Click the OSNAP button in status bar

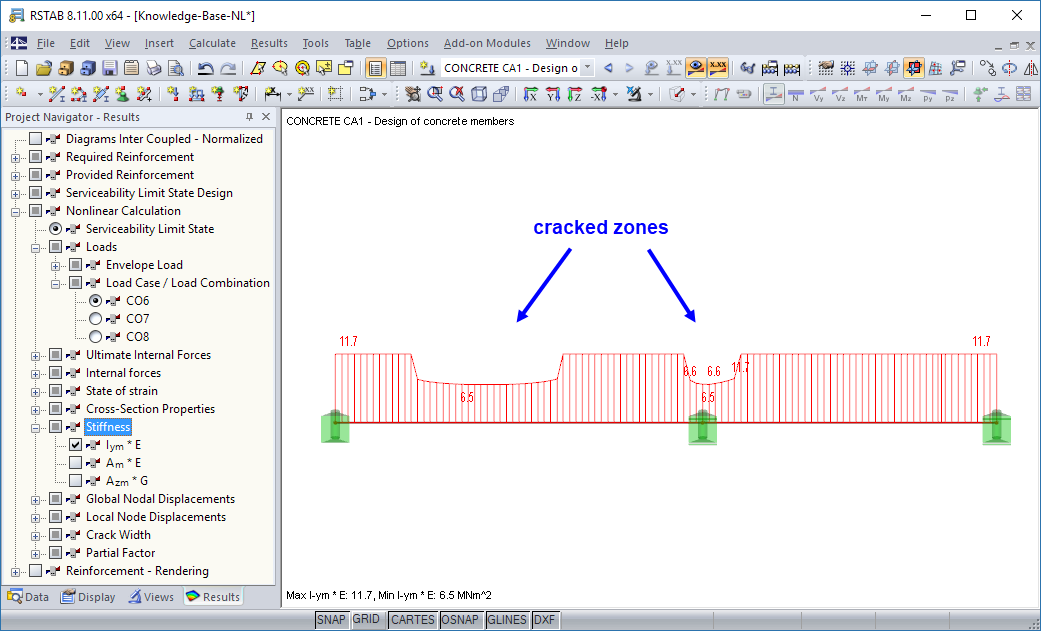[x=461, y=619]
